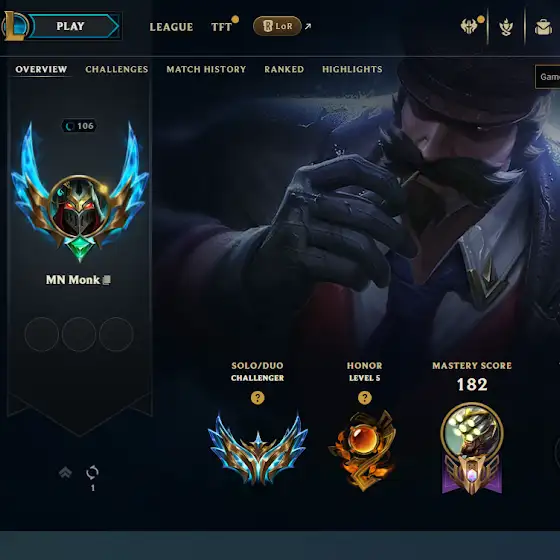The height and width of the screenshot is (560, 560).
Task: Click the Solo/Duo question mark info
Action: 258,398
